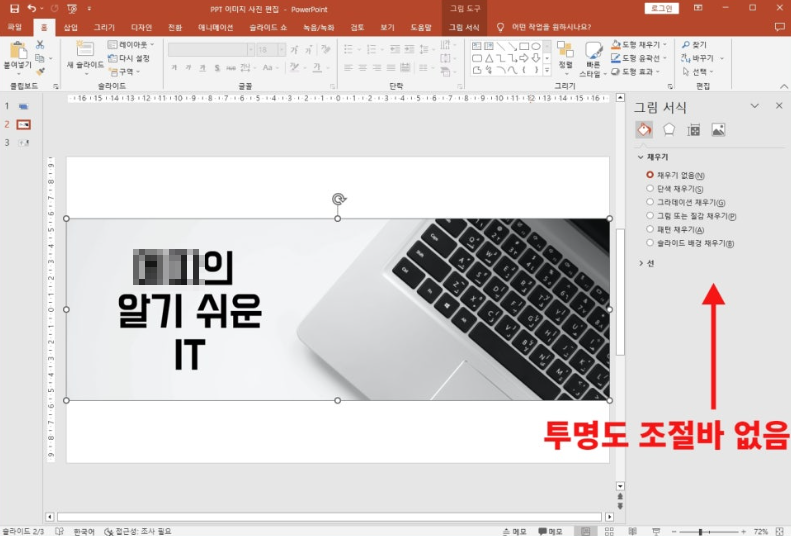Click the zoom slider in the status bar
The image size is (791, 536).
click(x=700, y=530)
